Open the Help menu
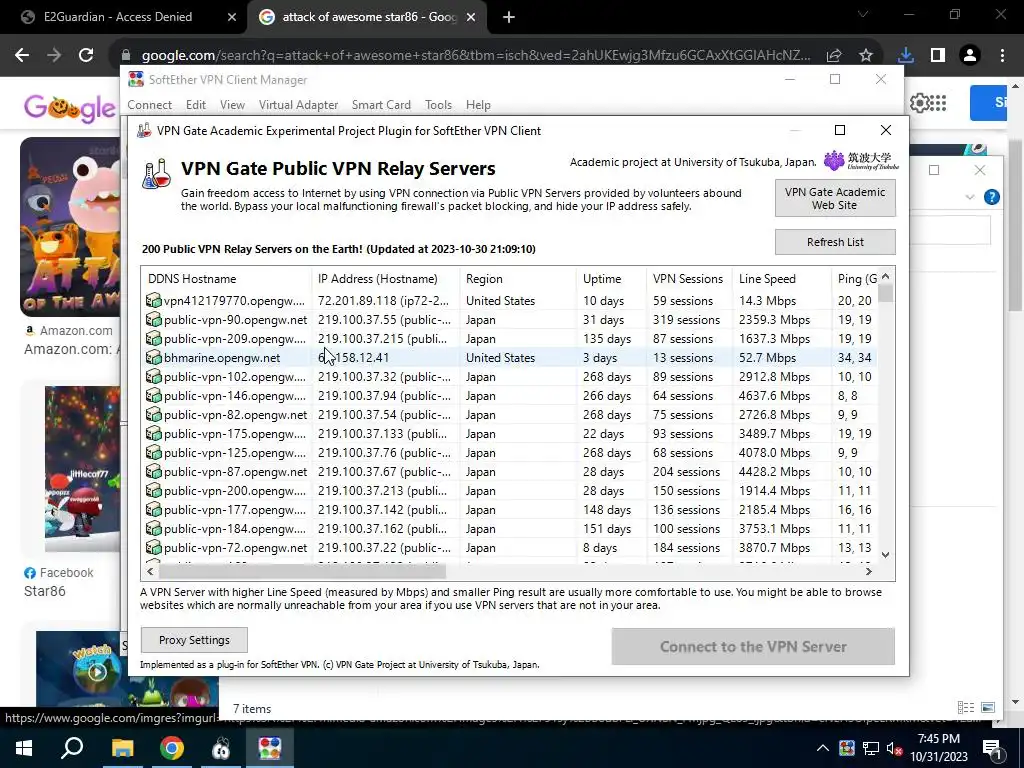The width and height of the screenshot is (1024, 768). 478,104
